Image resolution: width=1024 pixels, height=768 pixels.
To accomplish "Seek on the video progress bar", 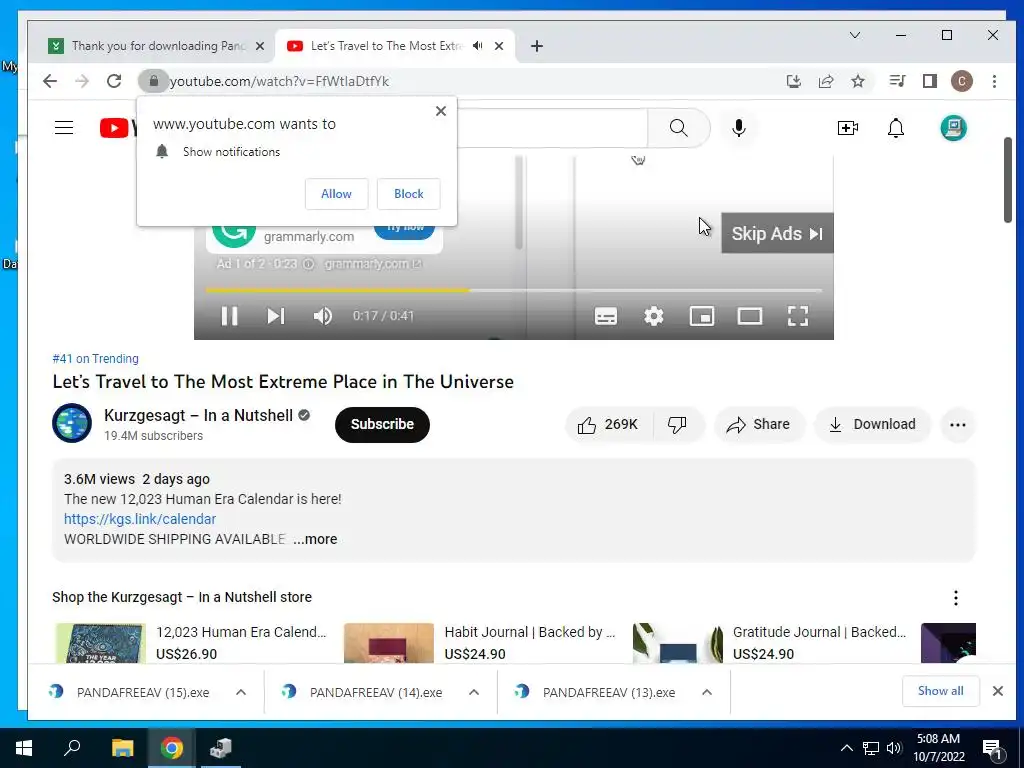I will point(513,289).
